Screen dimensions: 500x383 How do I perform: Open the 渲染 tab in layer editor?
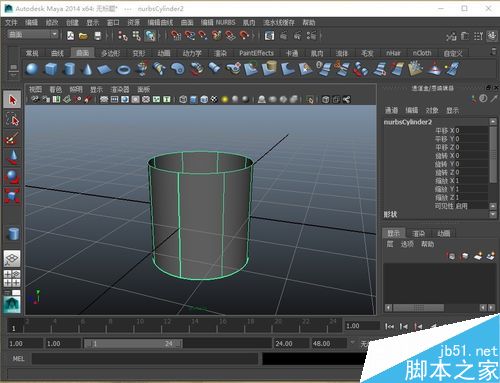coord(418,233)
